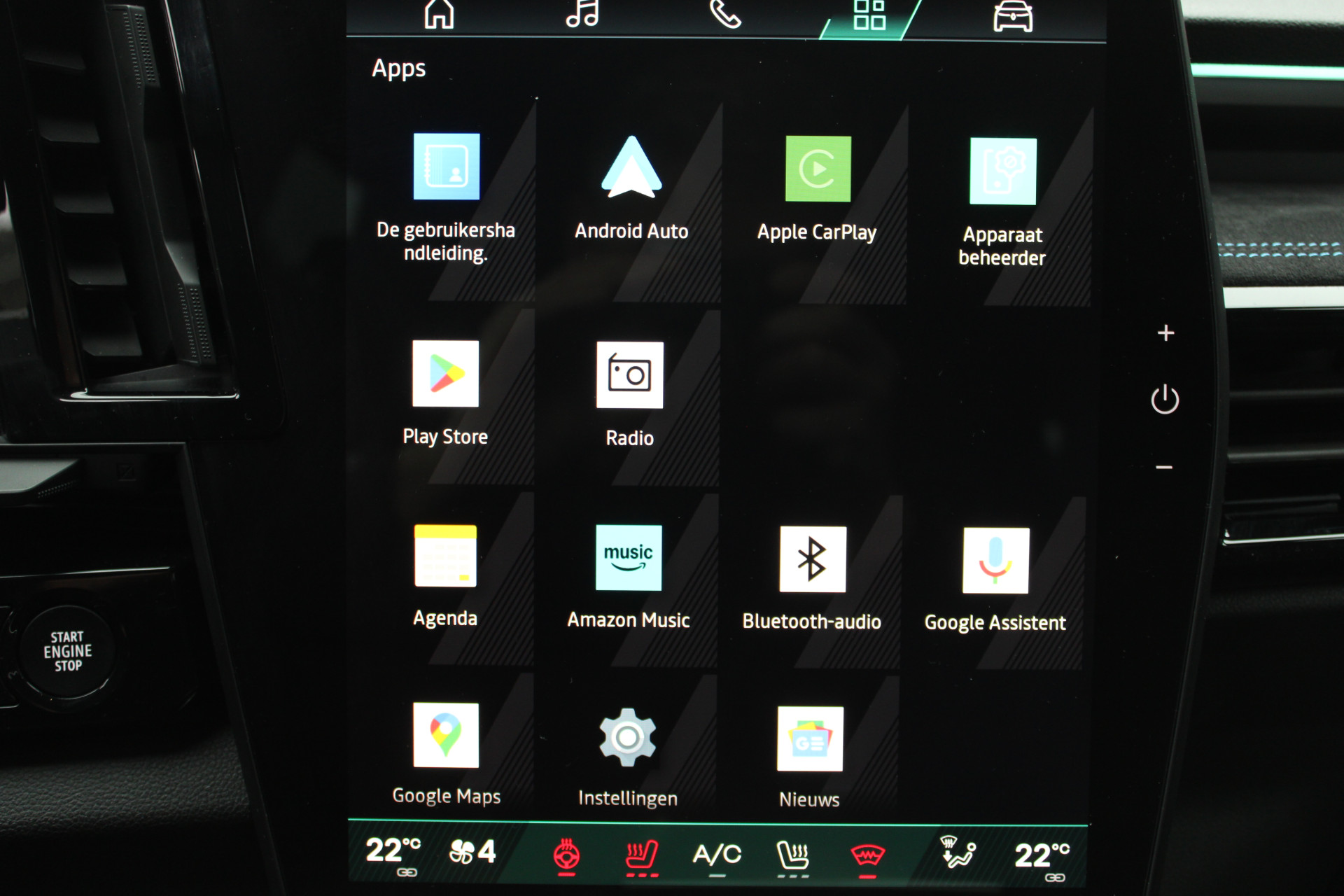Open the phone tab
This screenshot has height=896, width=1344.
click(x=725, y=14)
